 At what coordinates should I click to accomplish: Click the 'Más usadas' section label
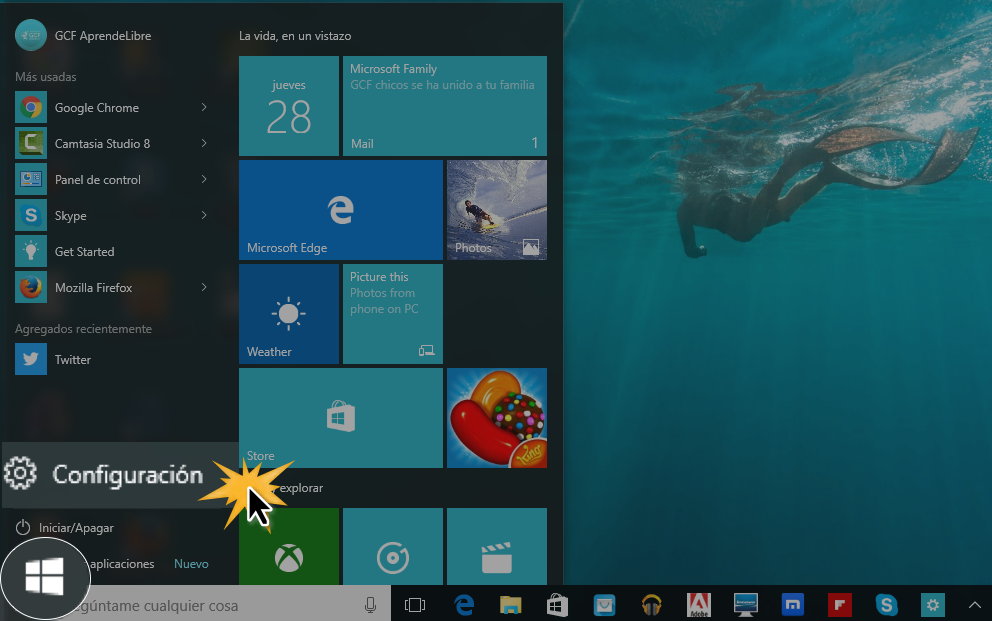coord(46,77)
